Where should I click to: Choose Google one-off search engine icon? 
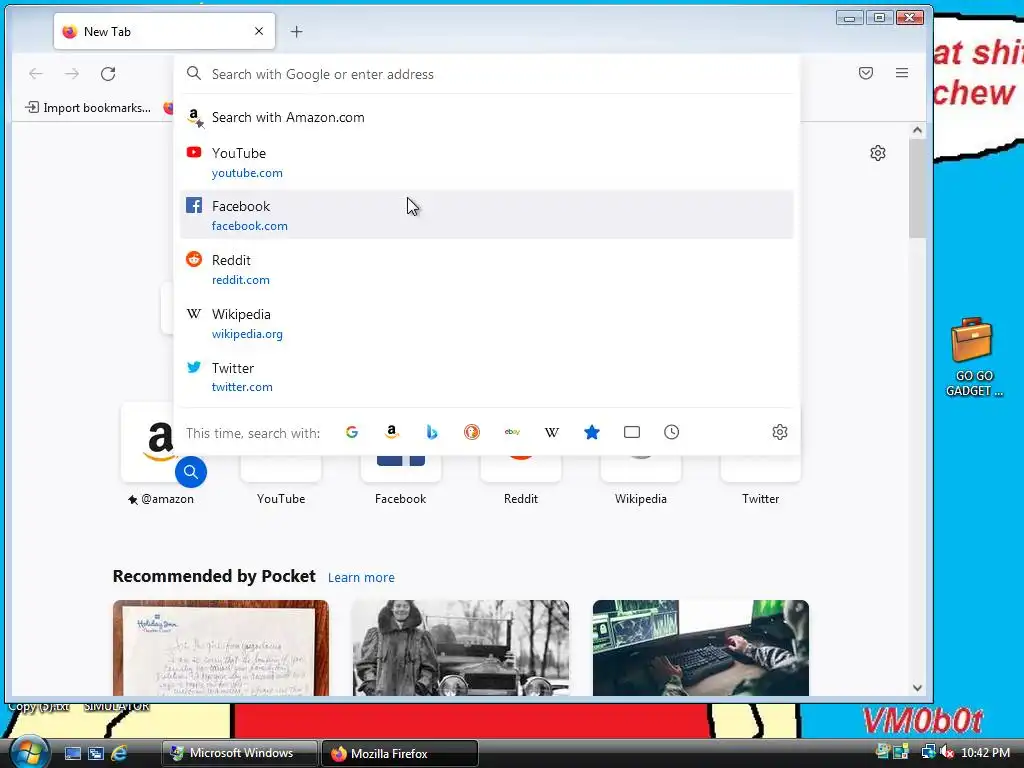(352, 432)
